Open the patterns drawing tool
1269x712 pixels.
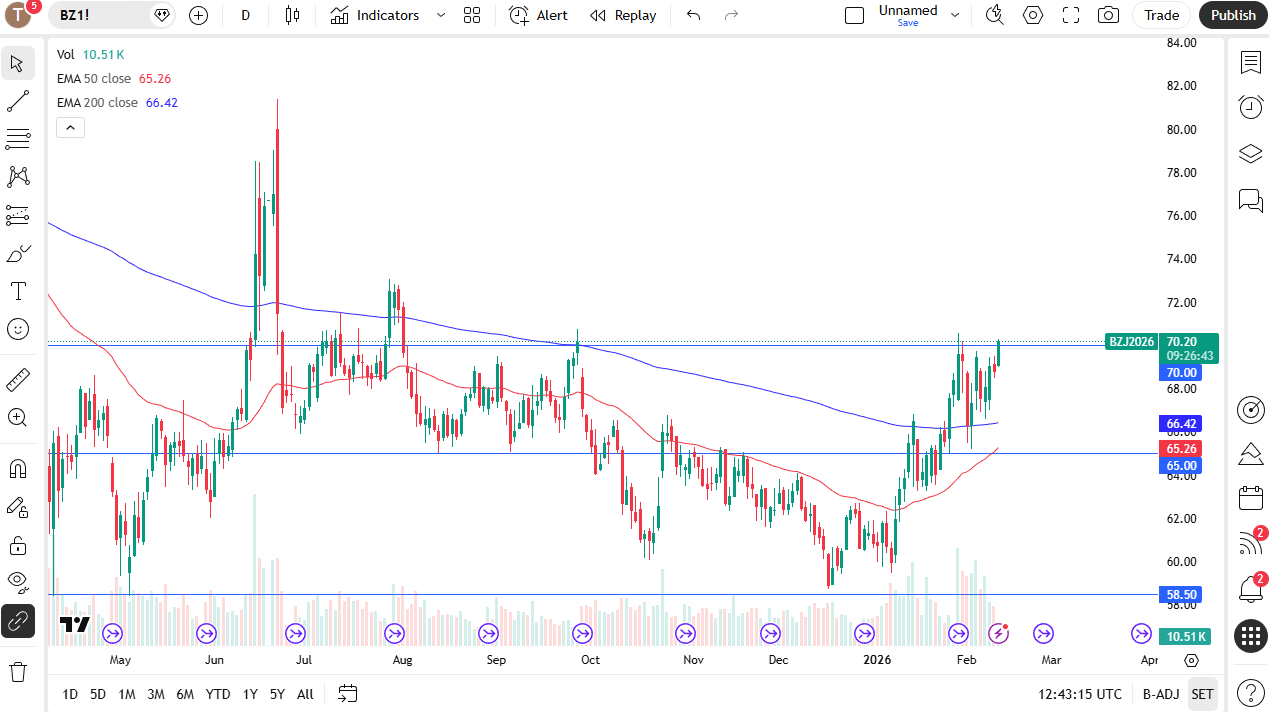18,177
